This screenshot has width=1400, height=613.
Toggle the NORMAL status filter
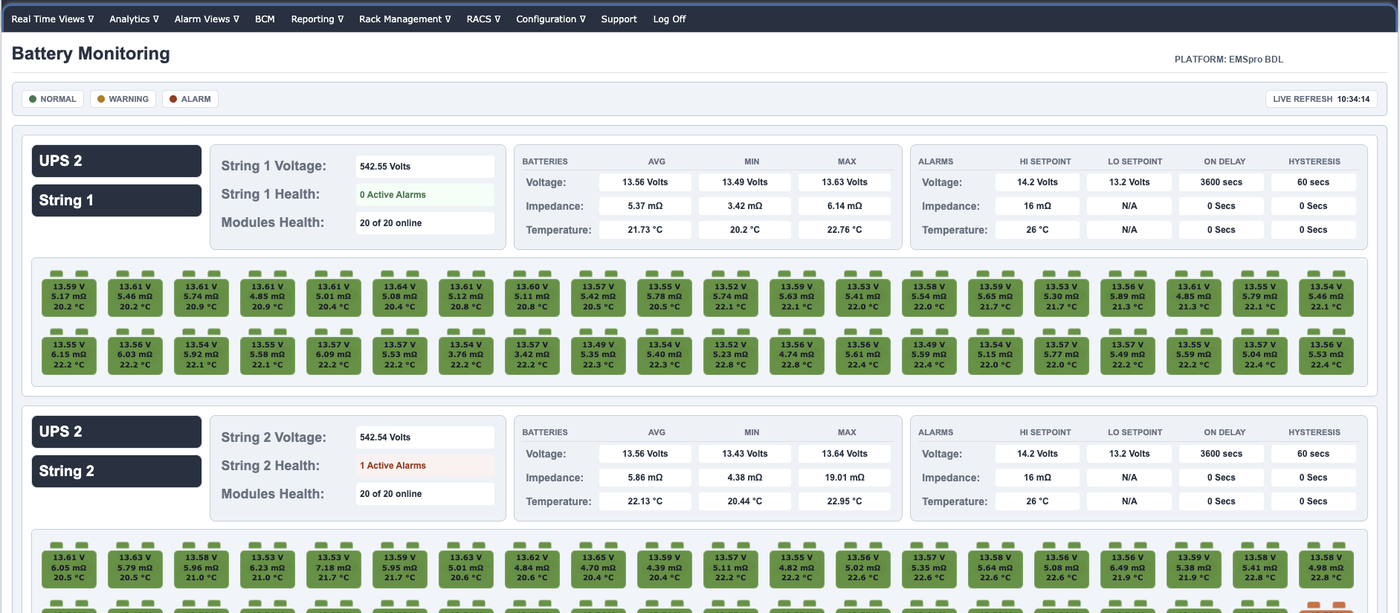pyautogui.click(x=53, y=99)
